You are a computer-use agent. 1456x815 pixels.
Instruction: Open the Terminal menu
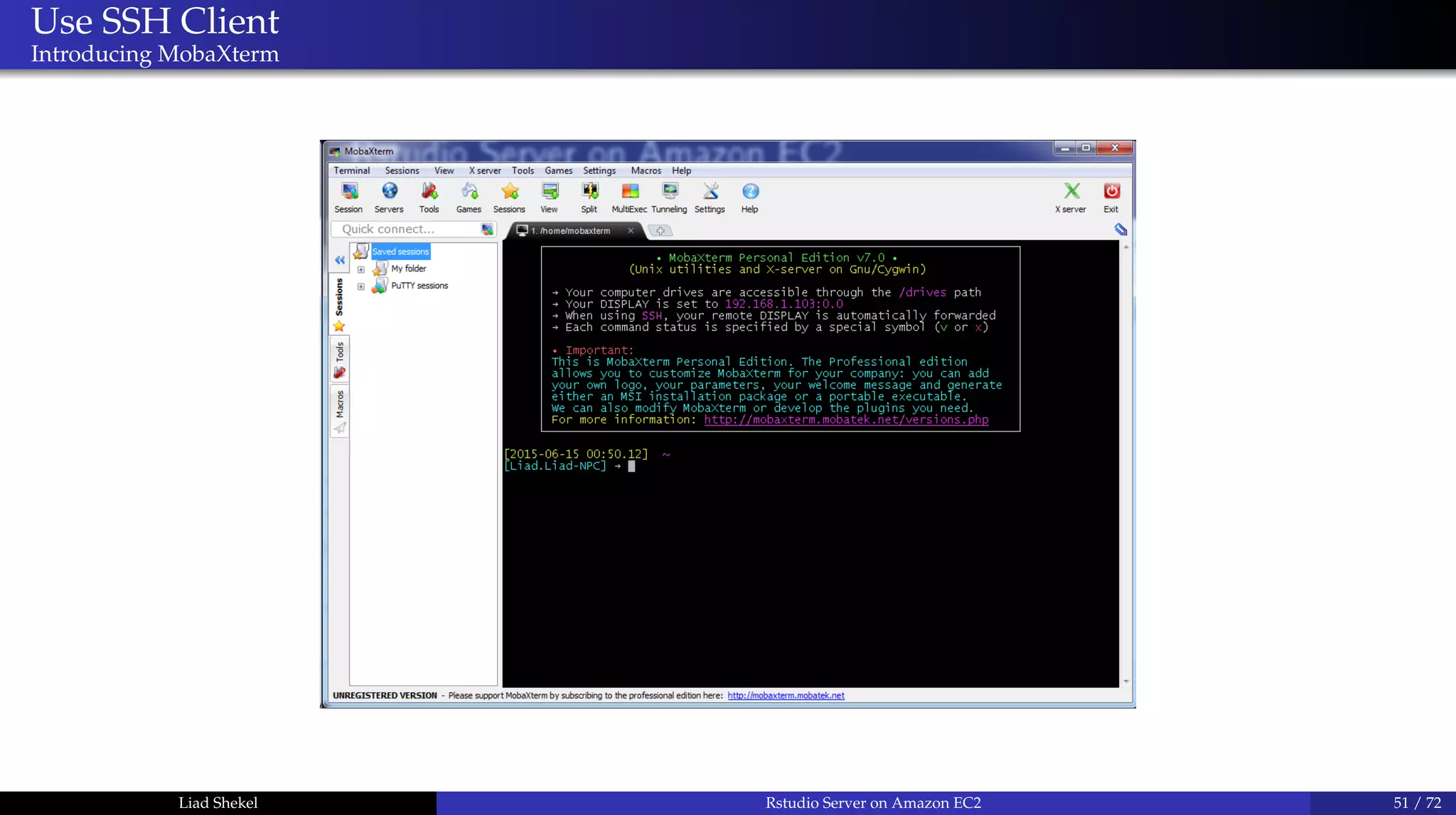352,171
